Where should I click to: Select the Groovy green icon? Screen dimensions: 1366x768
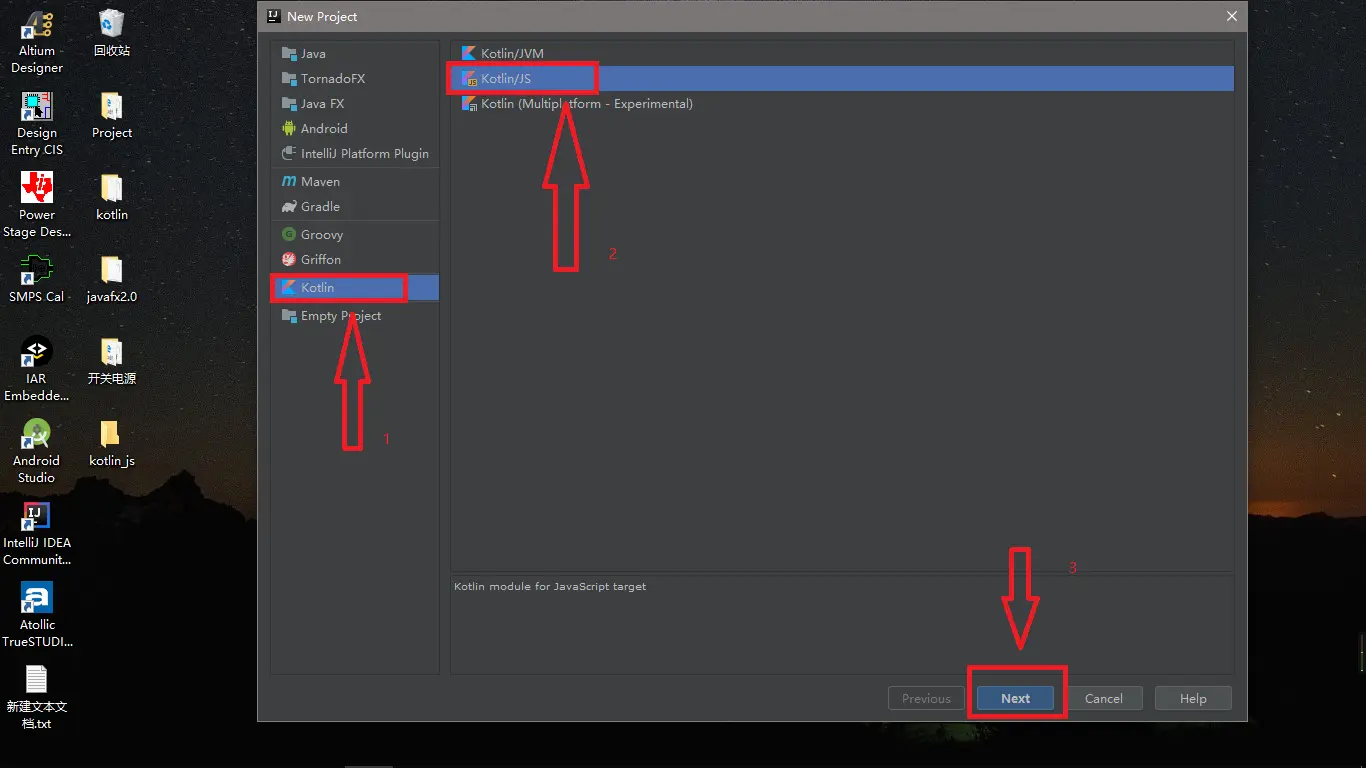coord(289,235)
